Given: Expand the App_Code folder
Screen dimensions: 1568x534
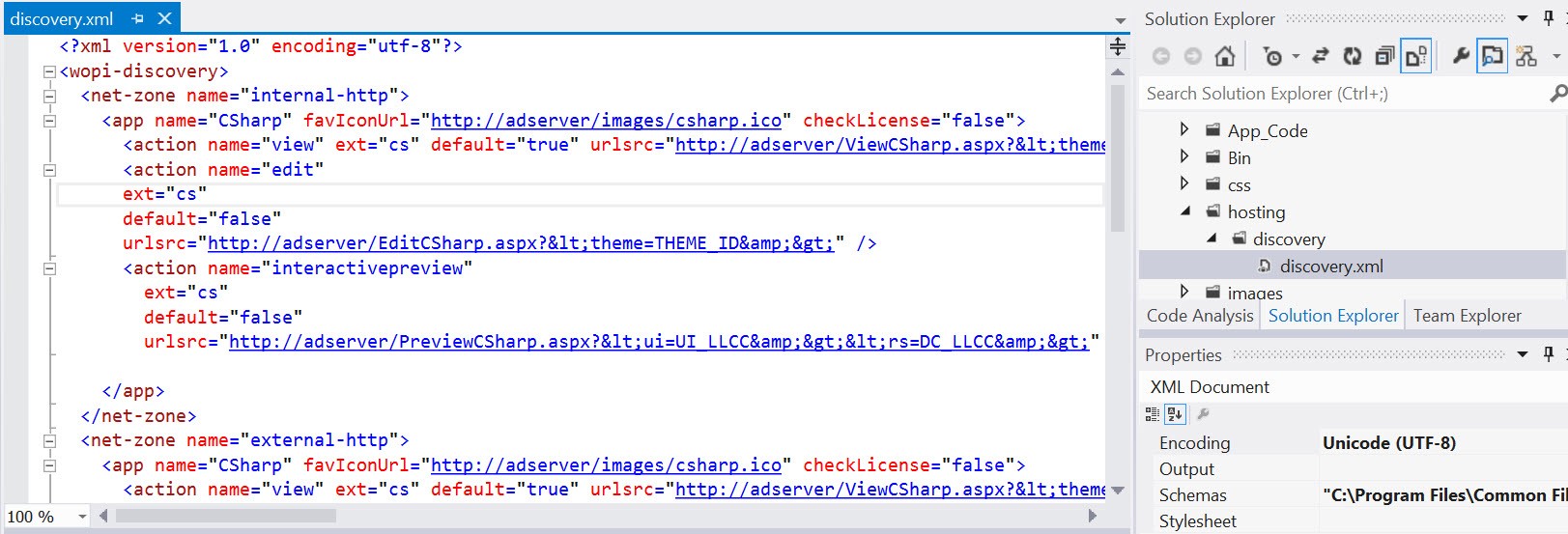Looking at the screenshot, I should pyautogui.click(x=1184, y=129).
